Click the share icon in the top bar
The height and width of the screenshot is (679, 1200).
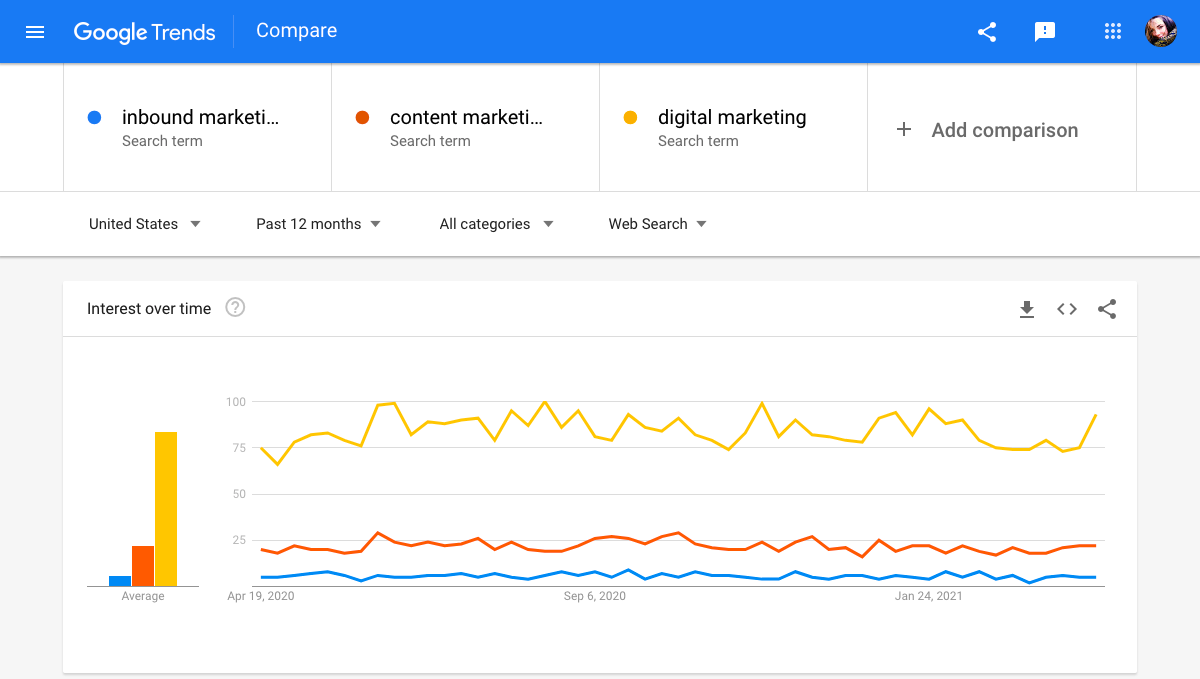pyautogui.click(x=987, y=31)
